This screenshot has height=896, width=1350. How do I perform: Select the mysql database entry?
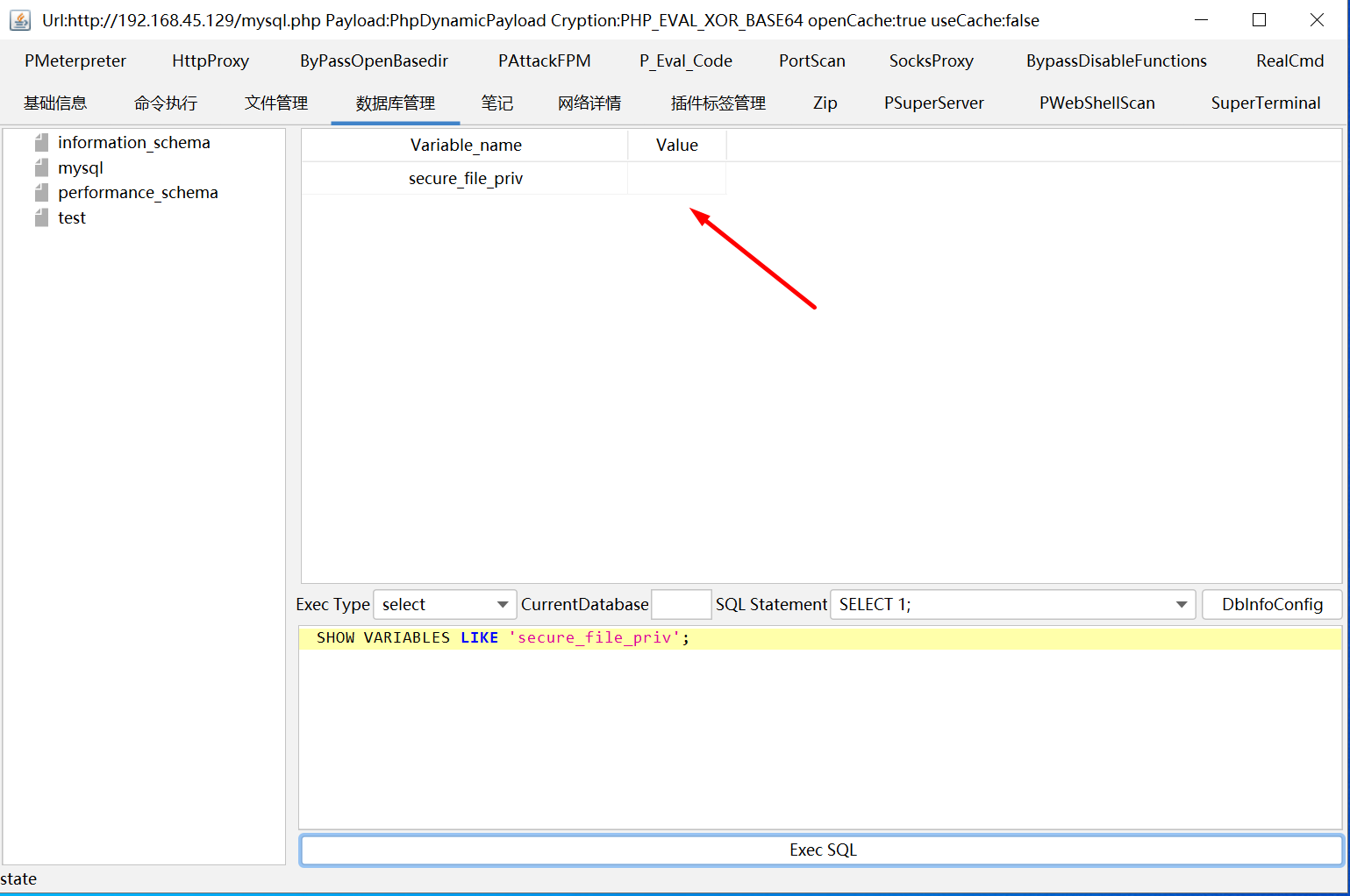click(81, 167)
